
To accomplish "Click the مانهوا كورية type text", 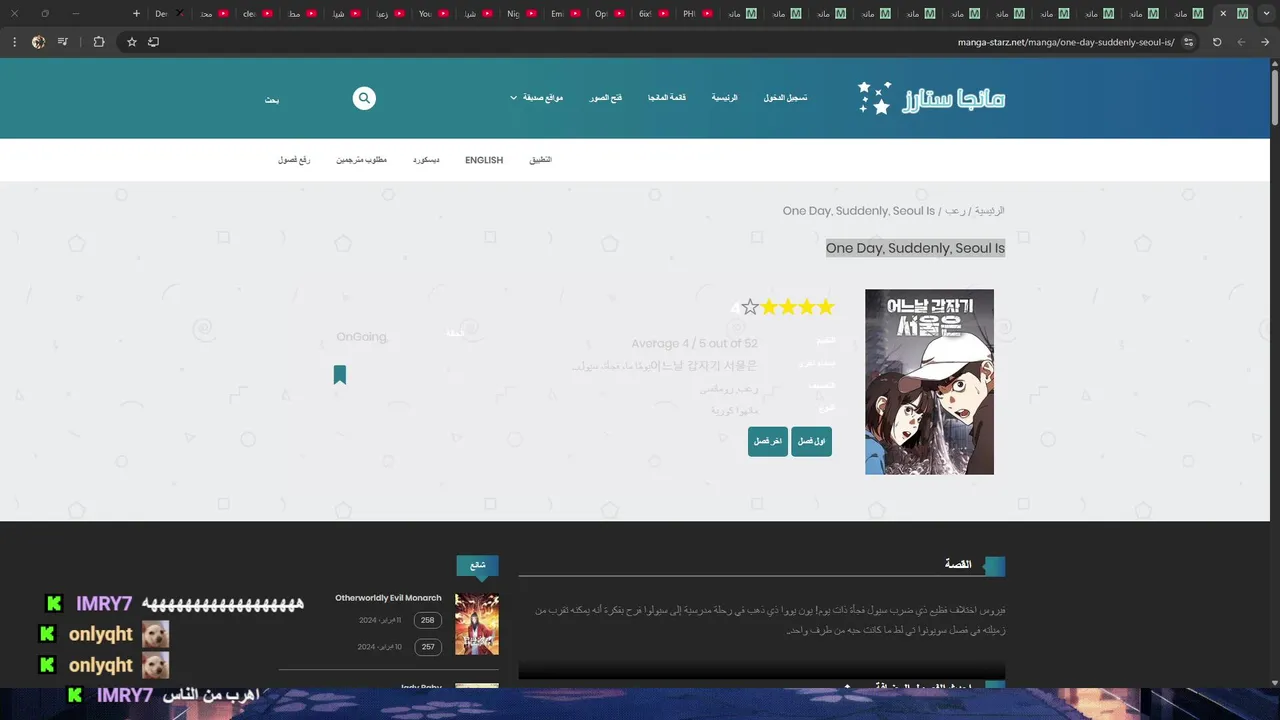I will coord(735,410).
